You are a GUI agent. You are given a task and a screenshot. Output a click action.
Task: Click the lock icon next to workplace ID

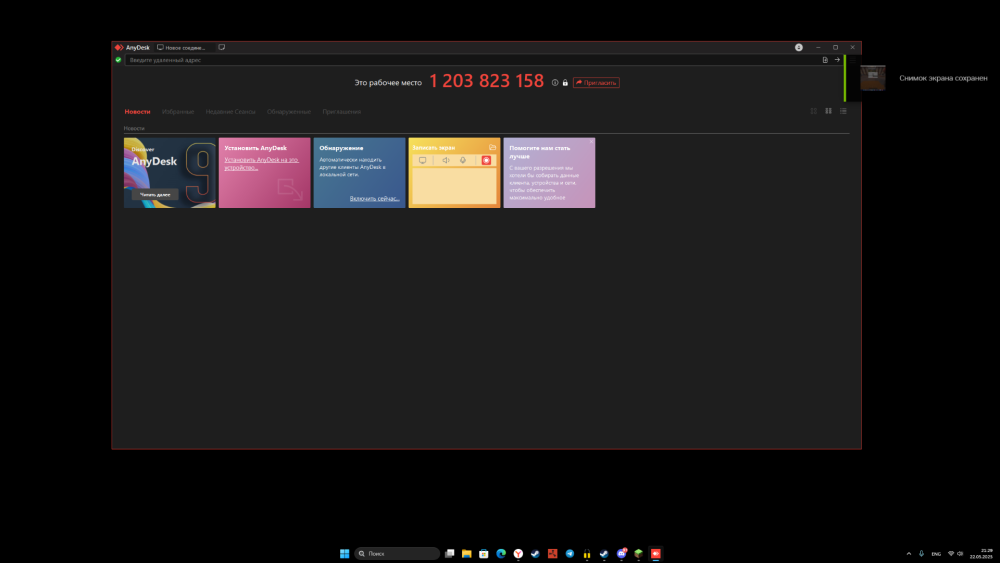(565, 82)
